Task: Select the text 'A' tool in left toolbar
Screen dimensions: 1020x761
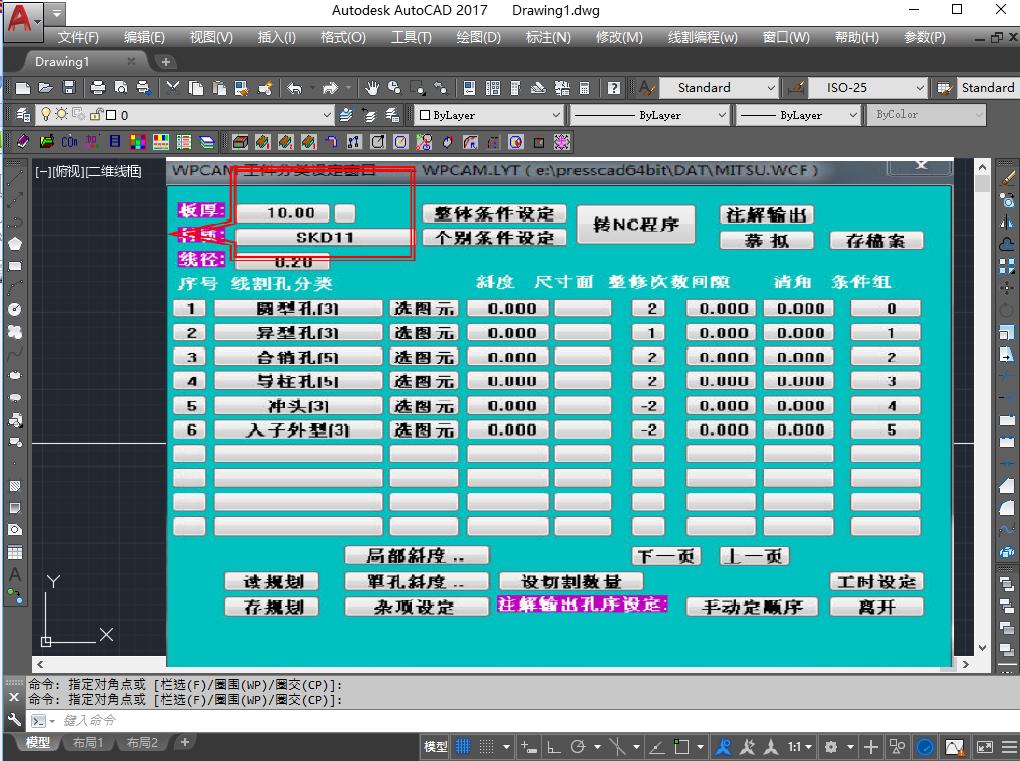Action: coord(15,575)
